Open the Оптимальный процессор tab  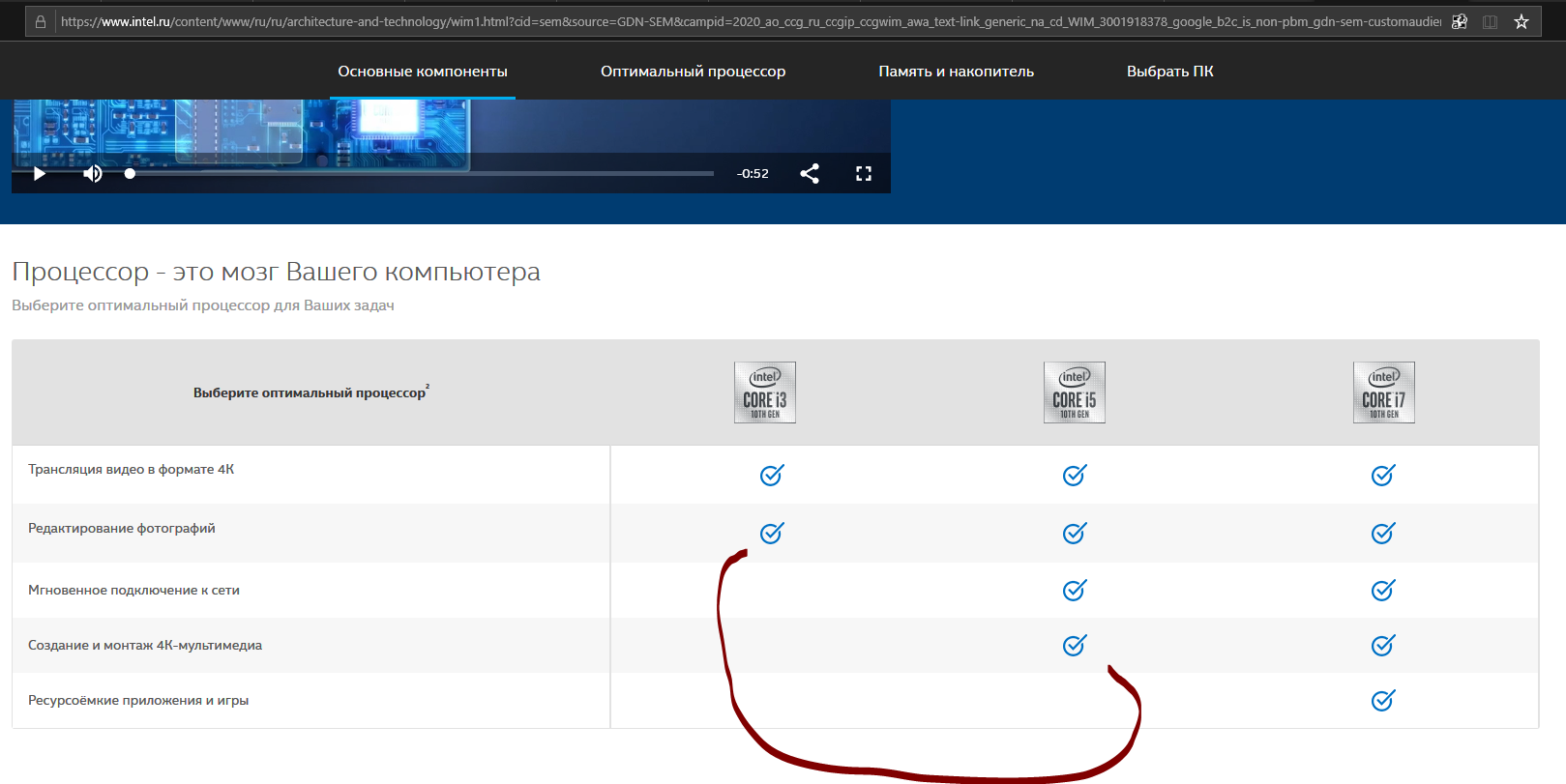pyautogui.click(x=693, y=72)
